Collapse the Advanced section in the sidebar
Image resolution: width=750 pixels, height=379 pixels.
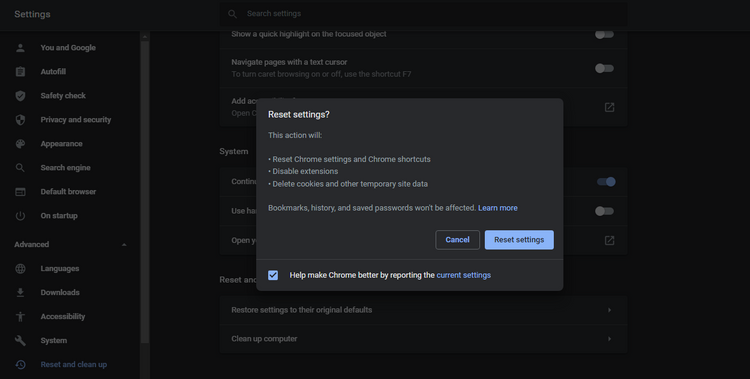pyautogui.click(x=124, y=245)
